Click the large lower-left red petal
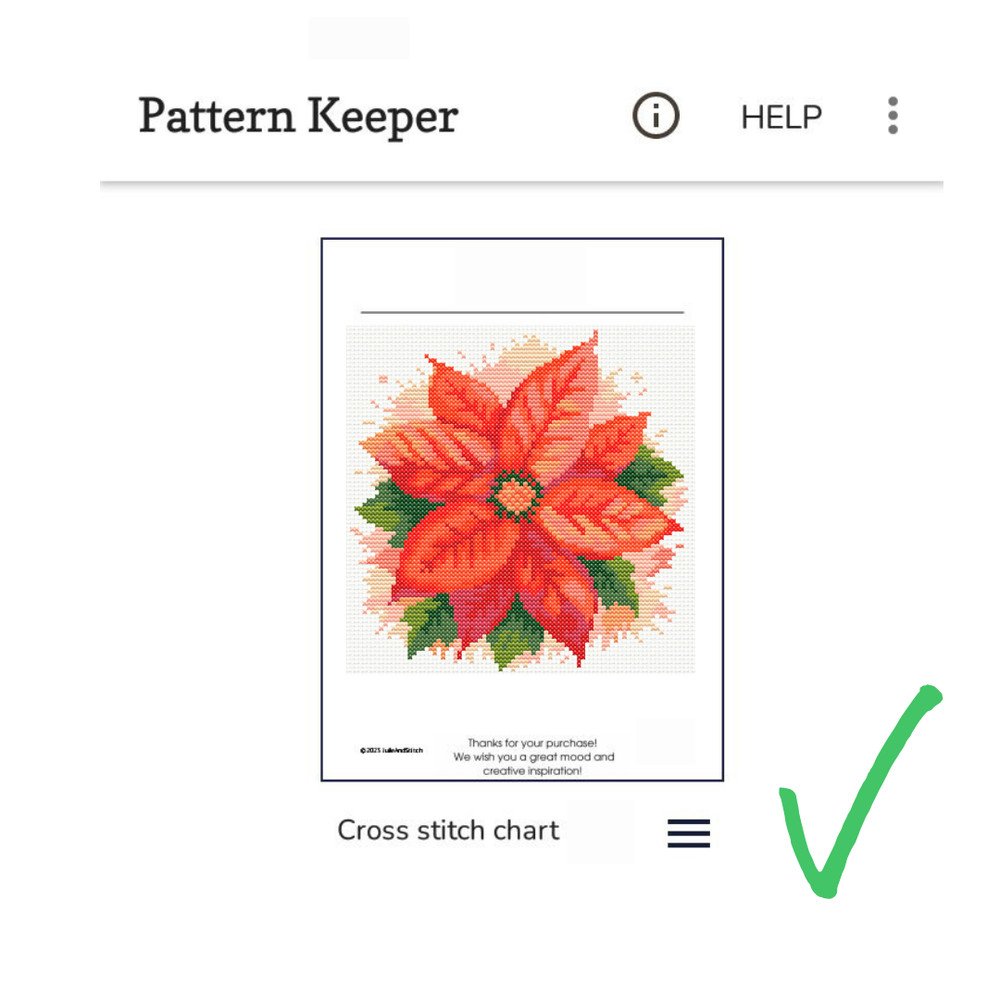This screenshot has height=1000, width=1000. 454,553
